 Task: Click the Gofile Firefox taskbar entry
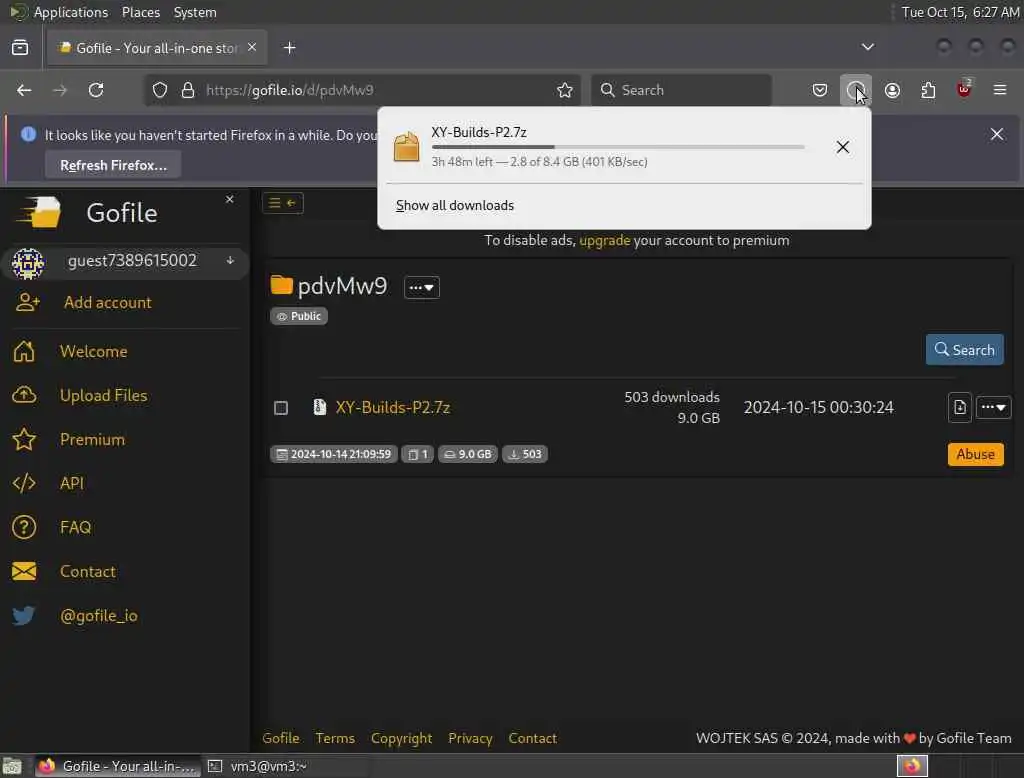[x=118, y=766]
